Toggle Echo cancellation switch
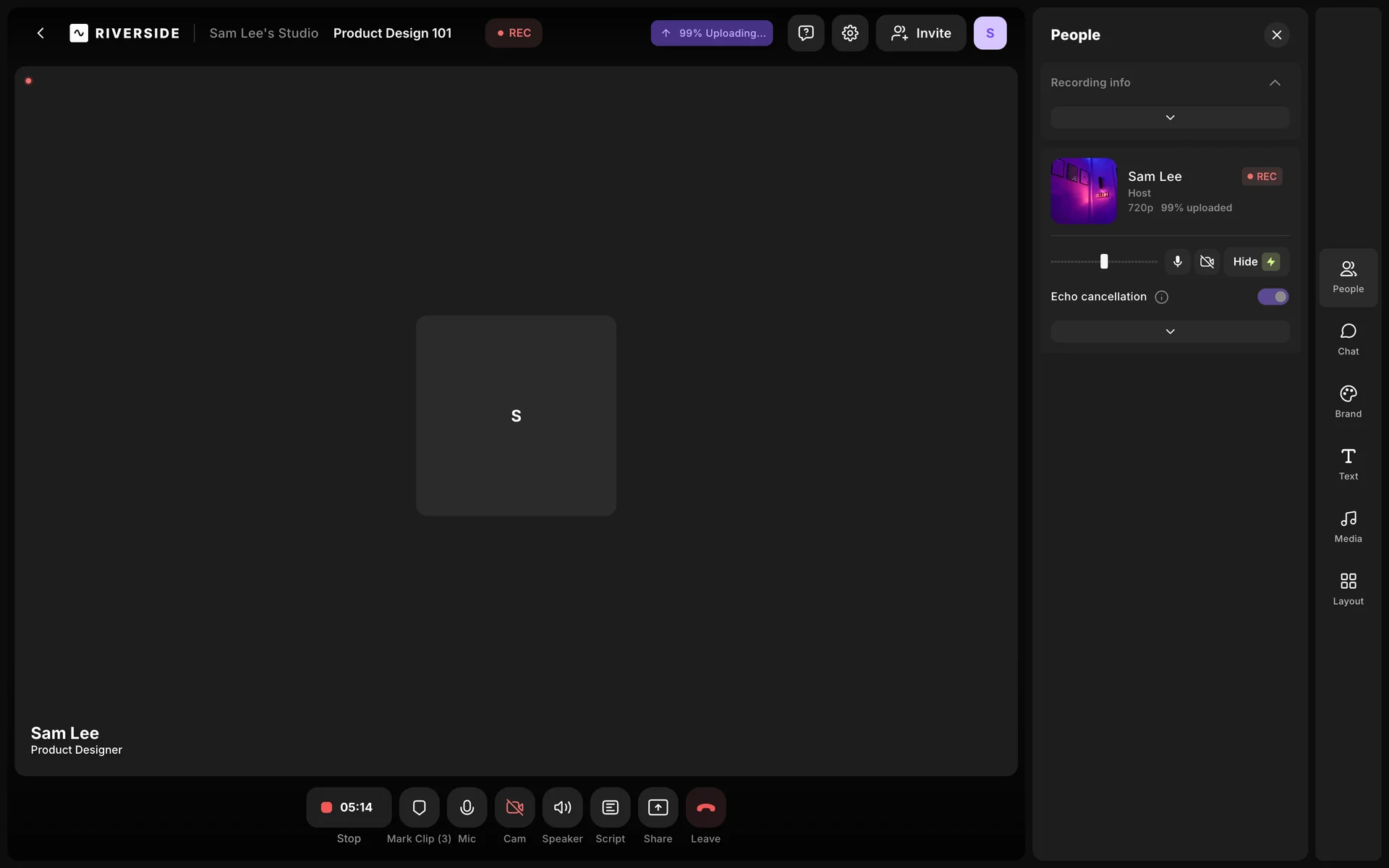The image size is (1389, 868). (x=1273, y=297)
